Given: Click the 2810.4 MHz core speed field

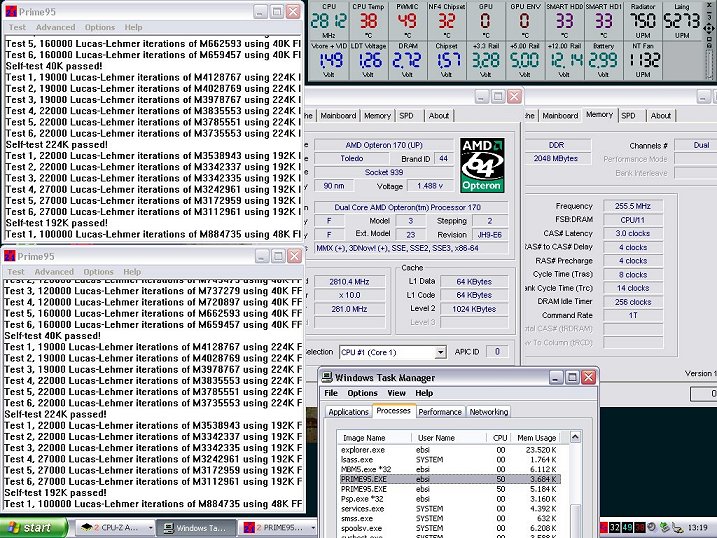Looking at the screenshot, I should point(349,282).
